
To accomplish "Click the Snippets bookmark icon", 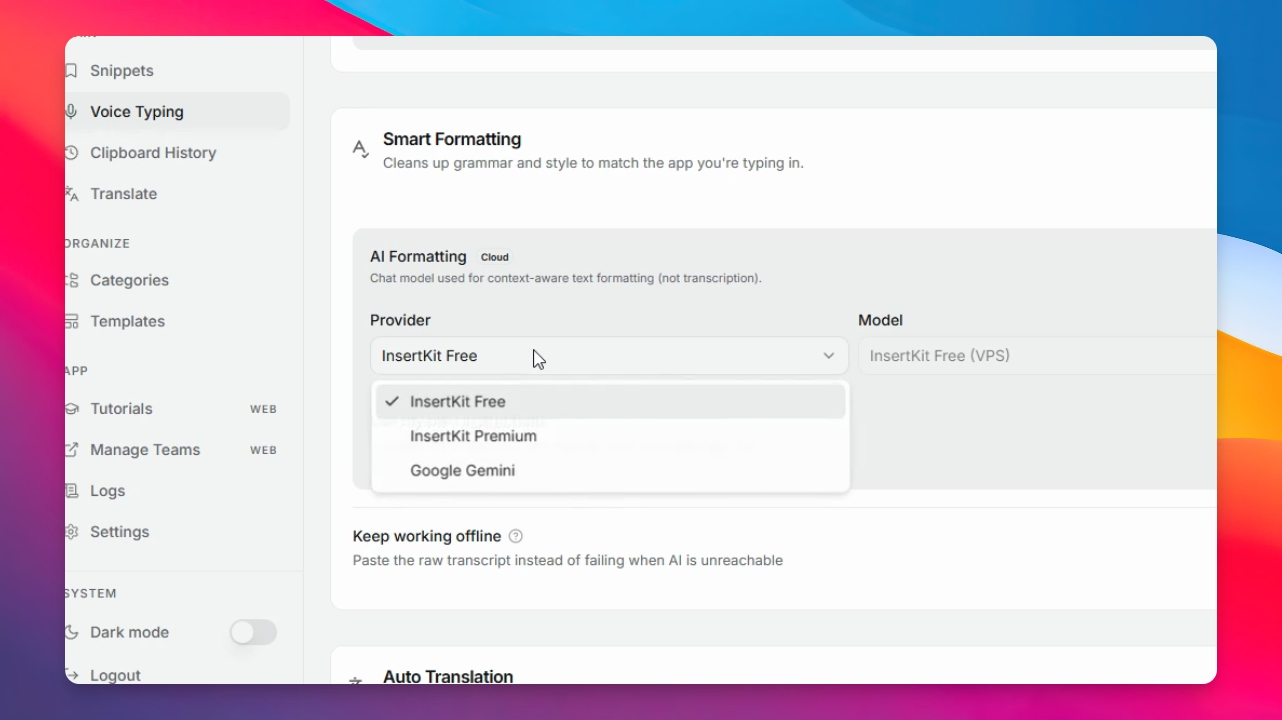I will coord(71,71).
